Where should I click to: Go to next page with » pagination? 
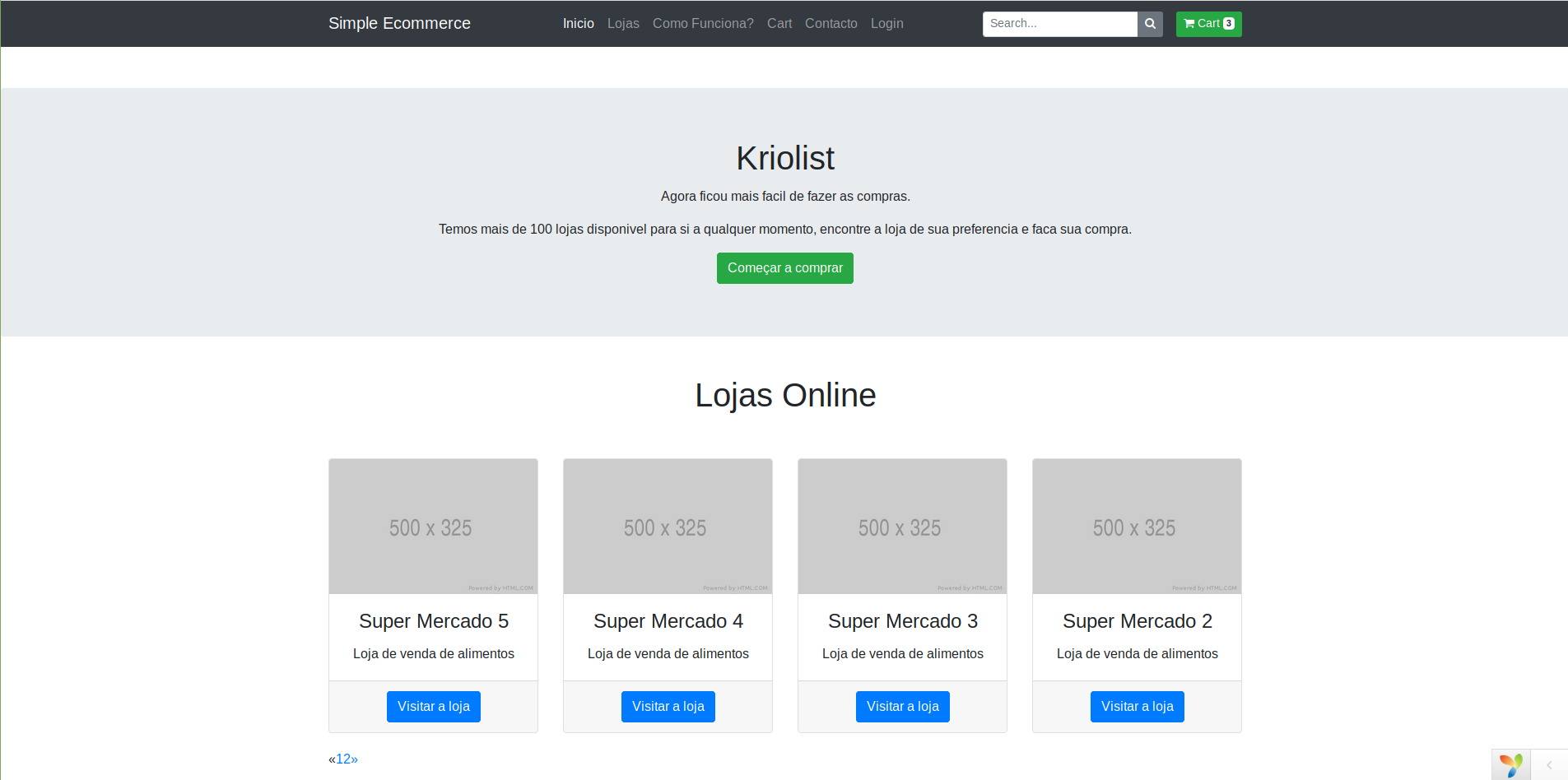click(355, 759)
